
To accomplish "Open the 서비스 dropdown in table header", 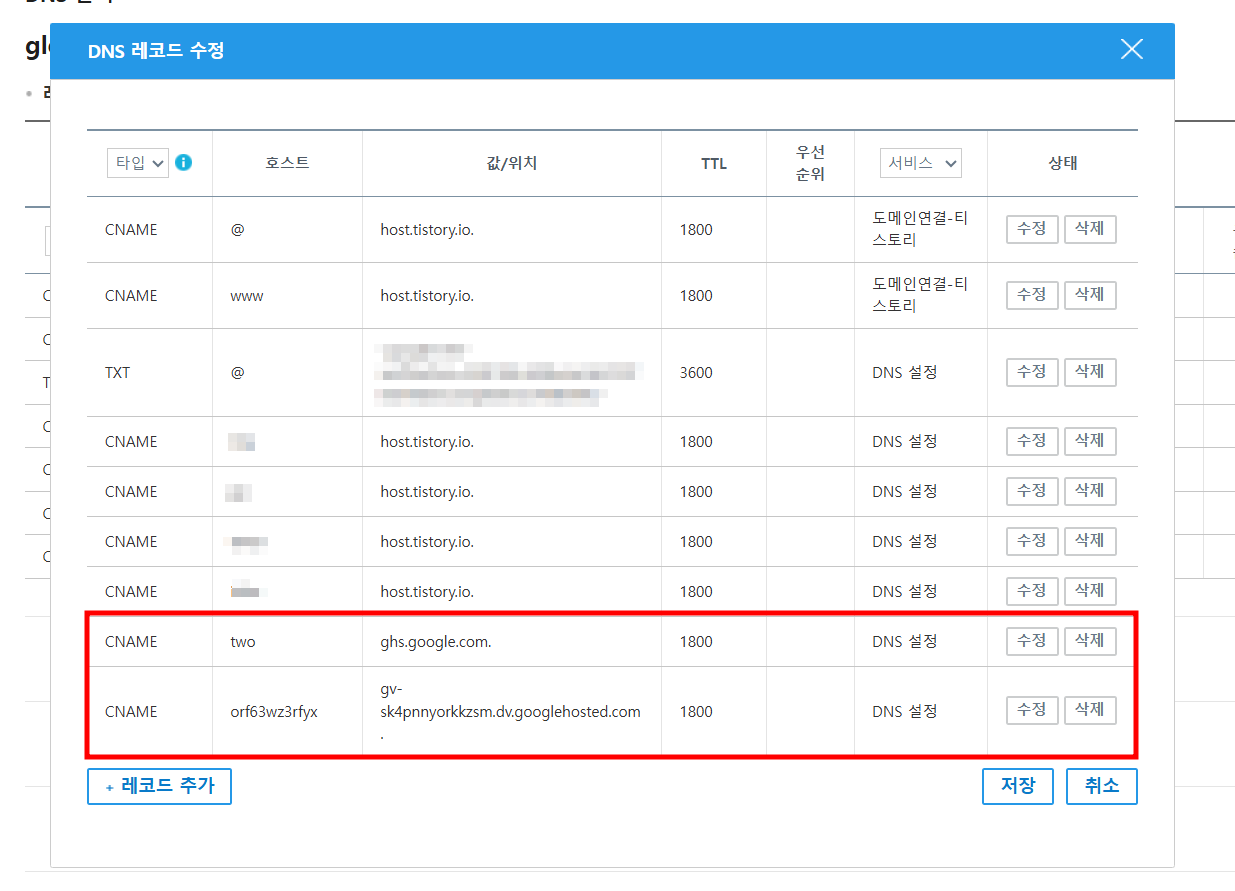I will point(921,163).
